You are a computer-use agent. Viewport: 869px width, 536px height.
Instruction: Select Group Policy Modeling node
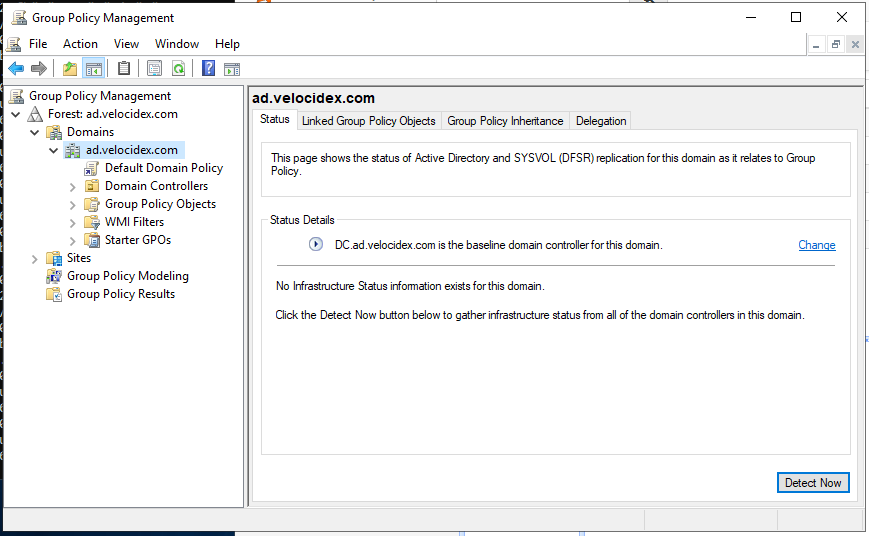(127, 276)
